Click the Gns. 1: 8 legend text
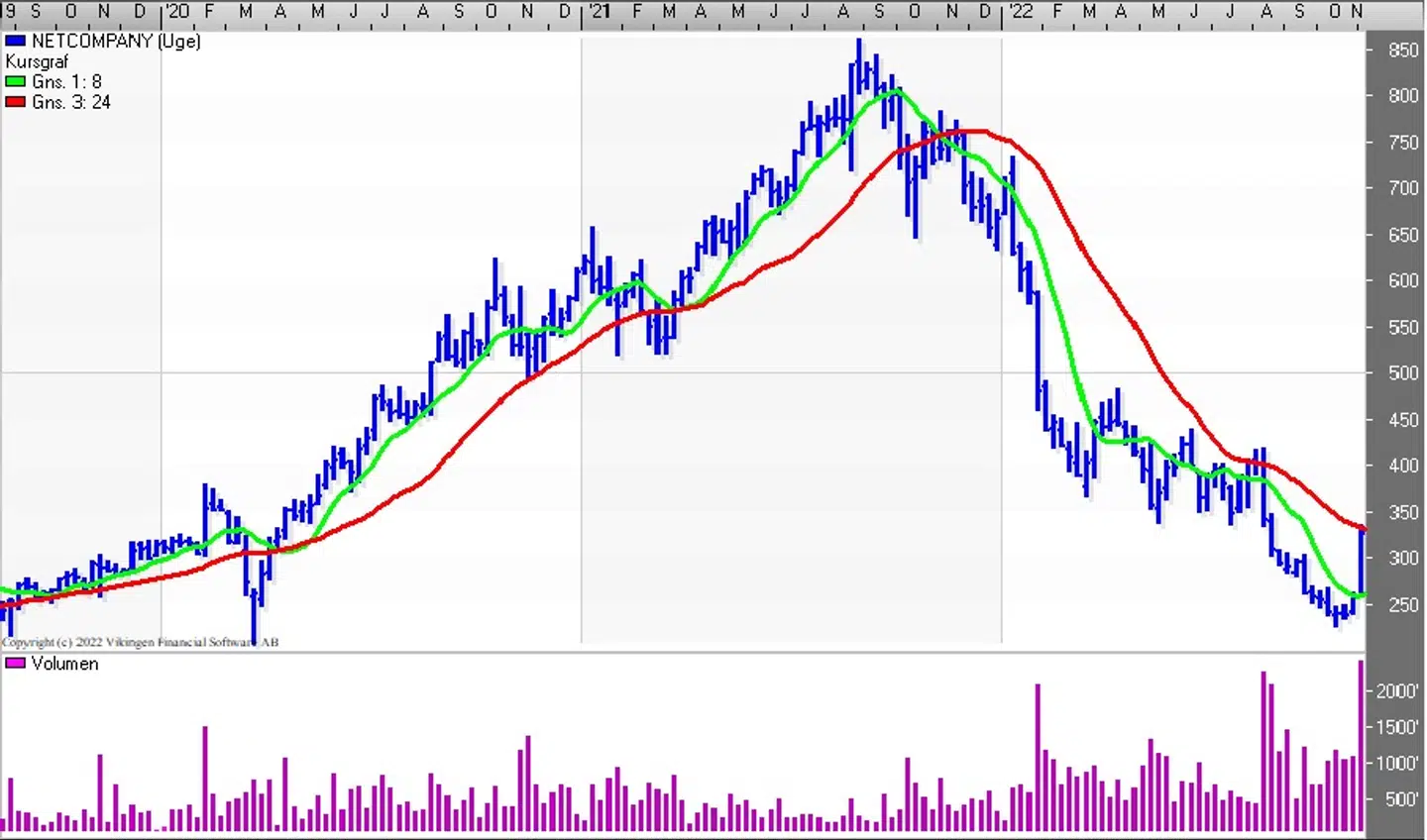 66,82
